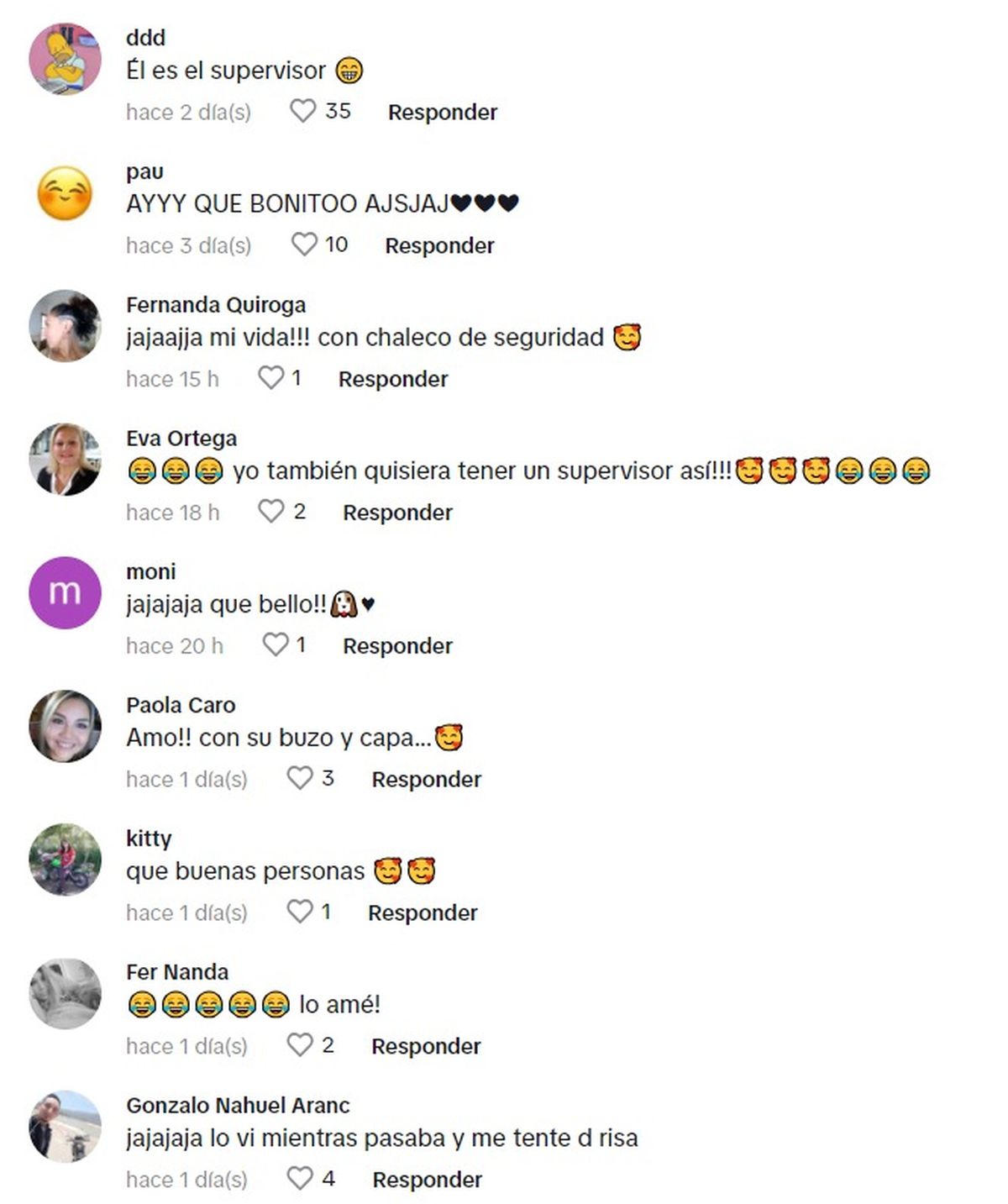The height and width of the screenshot is (1204, 1008).
Task: Like Gonzalo Nahuel Aranc's comment
Action: click(x=300, y=1179)
